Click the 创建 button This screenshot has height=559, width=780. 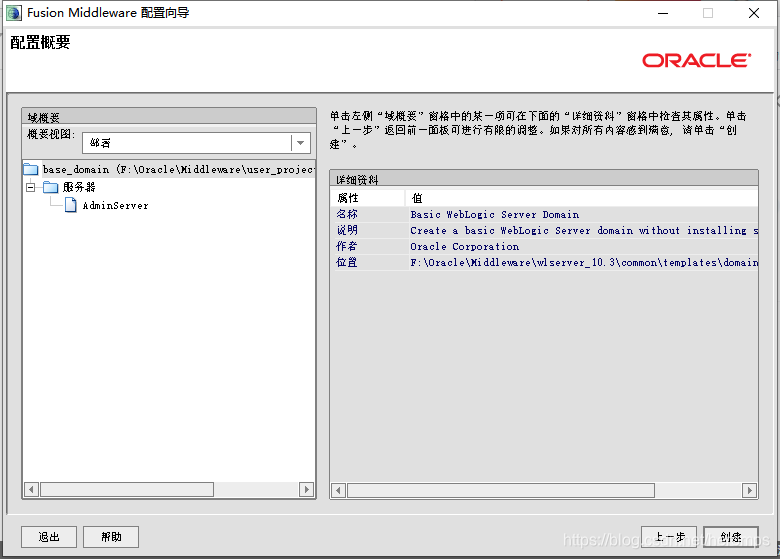(x=731, y=537)
